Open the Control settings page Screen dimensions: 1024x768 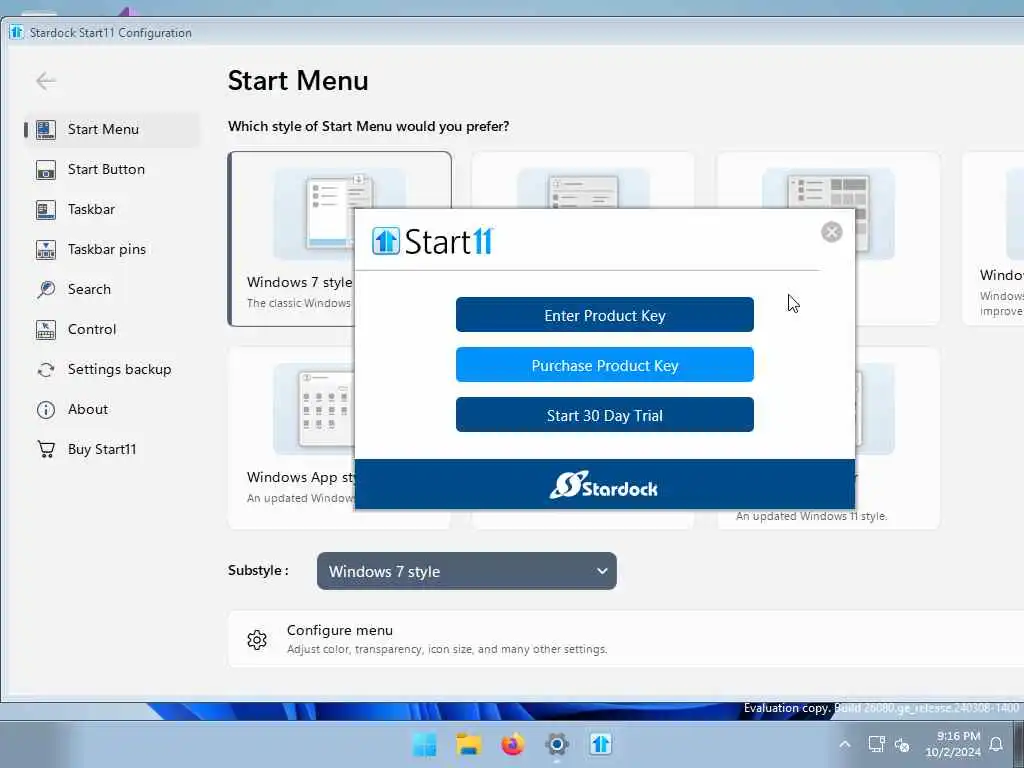point(112,330)
